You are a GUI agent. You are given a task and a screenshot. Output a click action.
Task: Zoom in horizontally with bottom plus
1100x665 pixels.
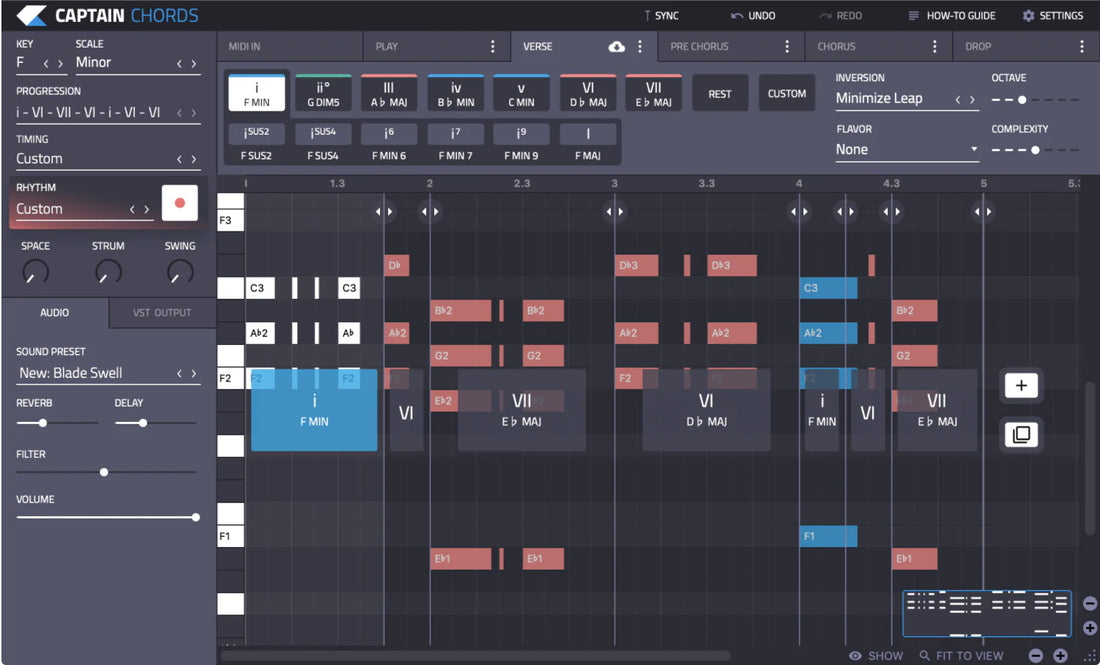click(x=1060, y=655)
